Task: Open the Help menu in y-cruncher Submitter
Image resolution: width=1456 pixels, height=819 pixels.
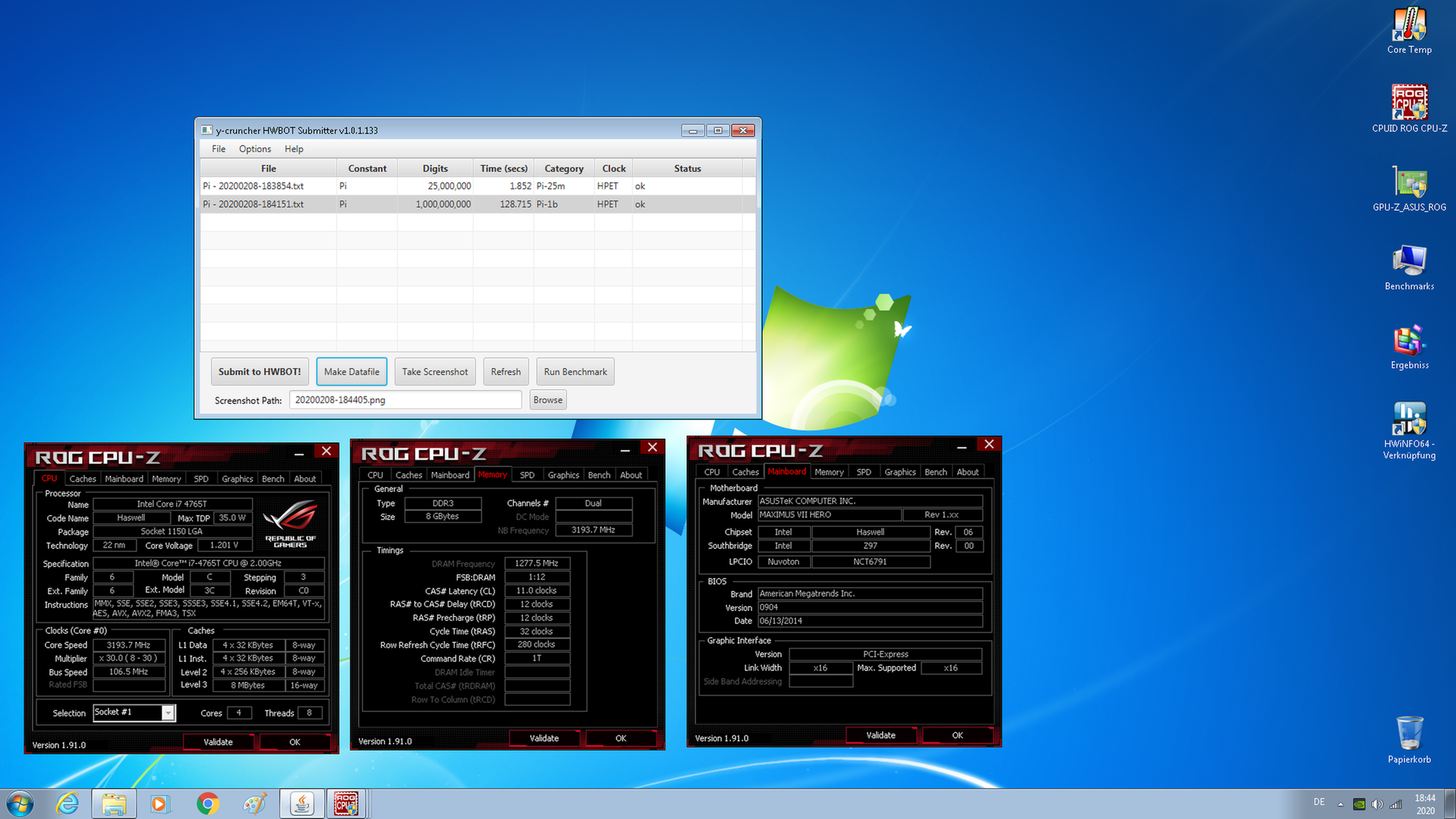Action: pyautogui.click(x=293, y=149)
